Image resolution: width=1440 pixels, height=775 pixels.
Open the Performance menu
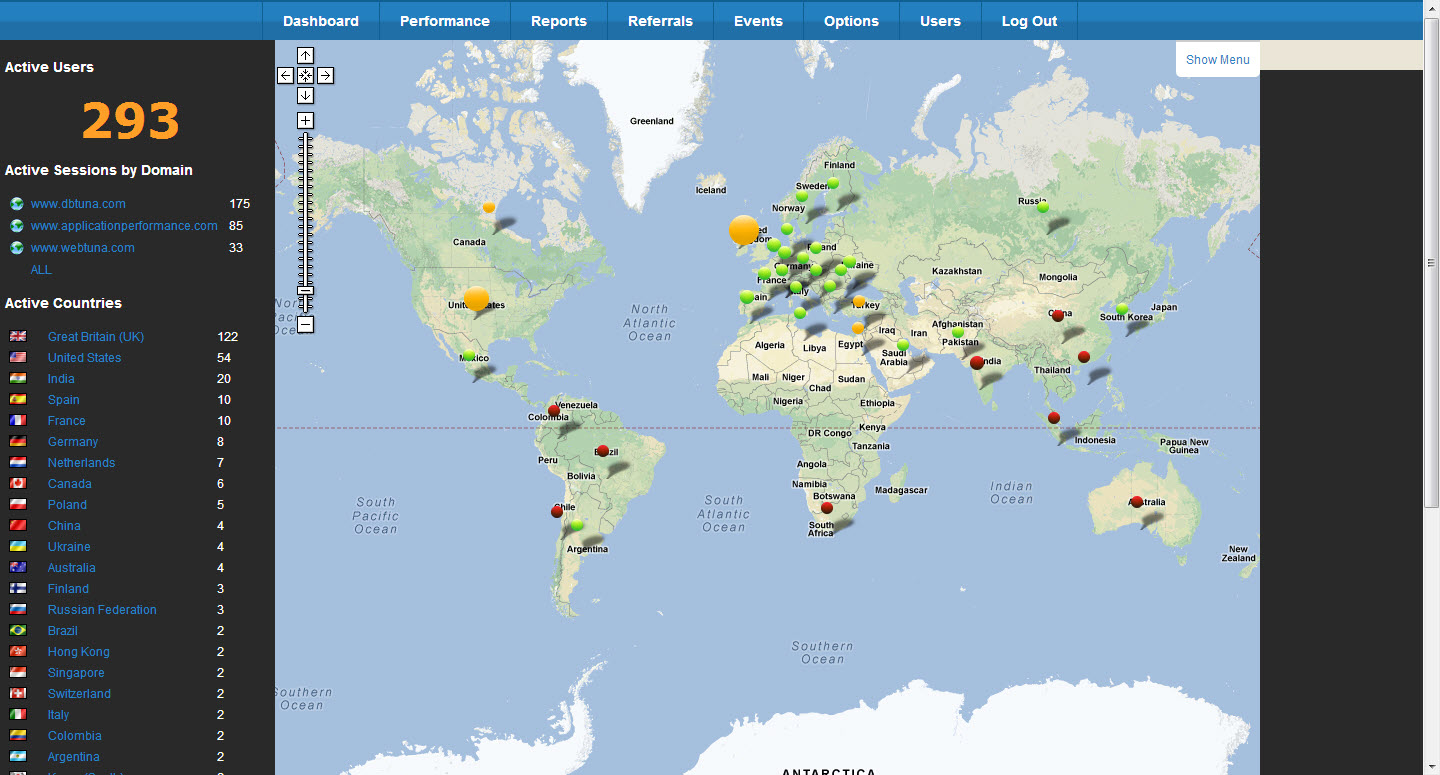click(x=444, y=21)
